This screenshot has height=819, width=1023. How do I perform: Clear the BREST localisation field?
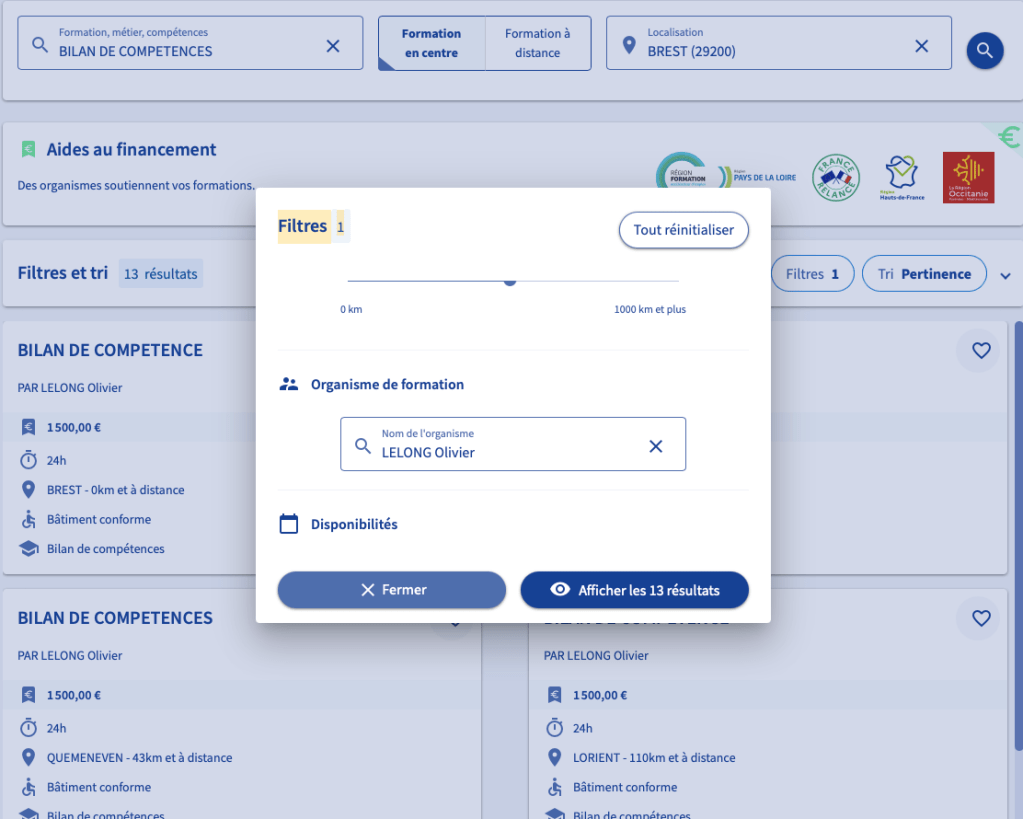tap(921, 46)
